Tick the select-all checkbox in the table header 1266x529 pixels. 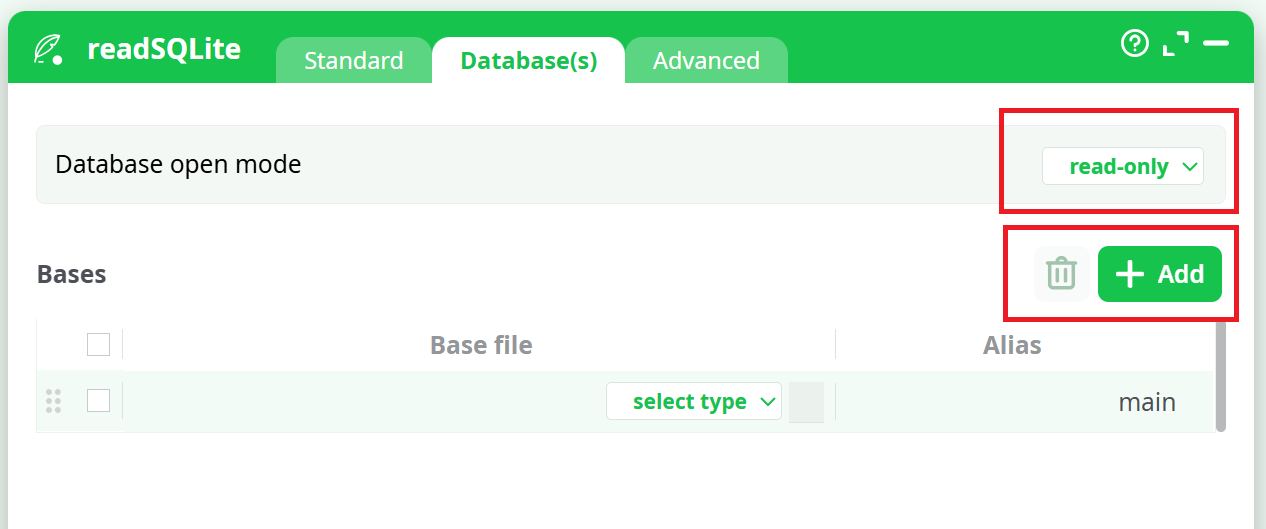coord(98,345)
